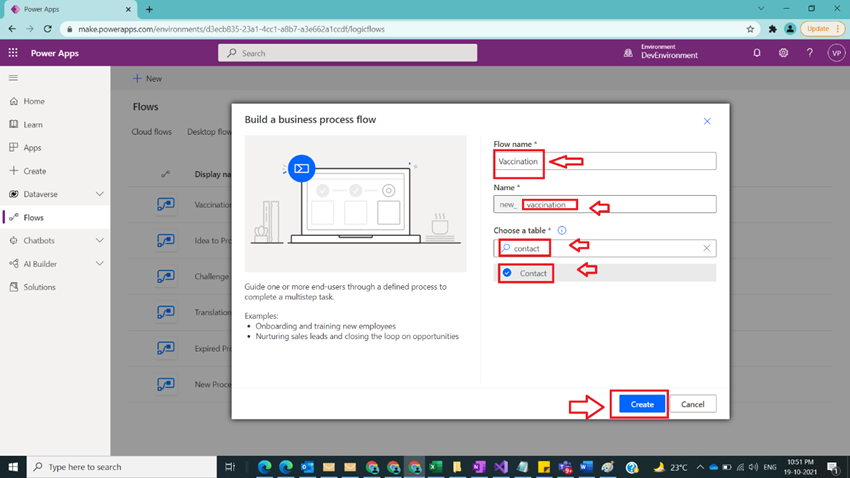850x478 pixels.
Task: Click the flow icon in New Proce row
Action: pyautogui.click(x=166, y=384)
